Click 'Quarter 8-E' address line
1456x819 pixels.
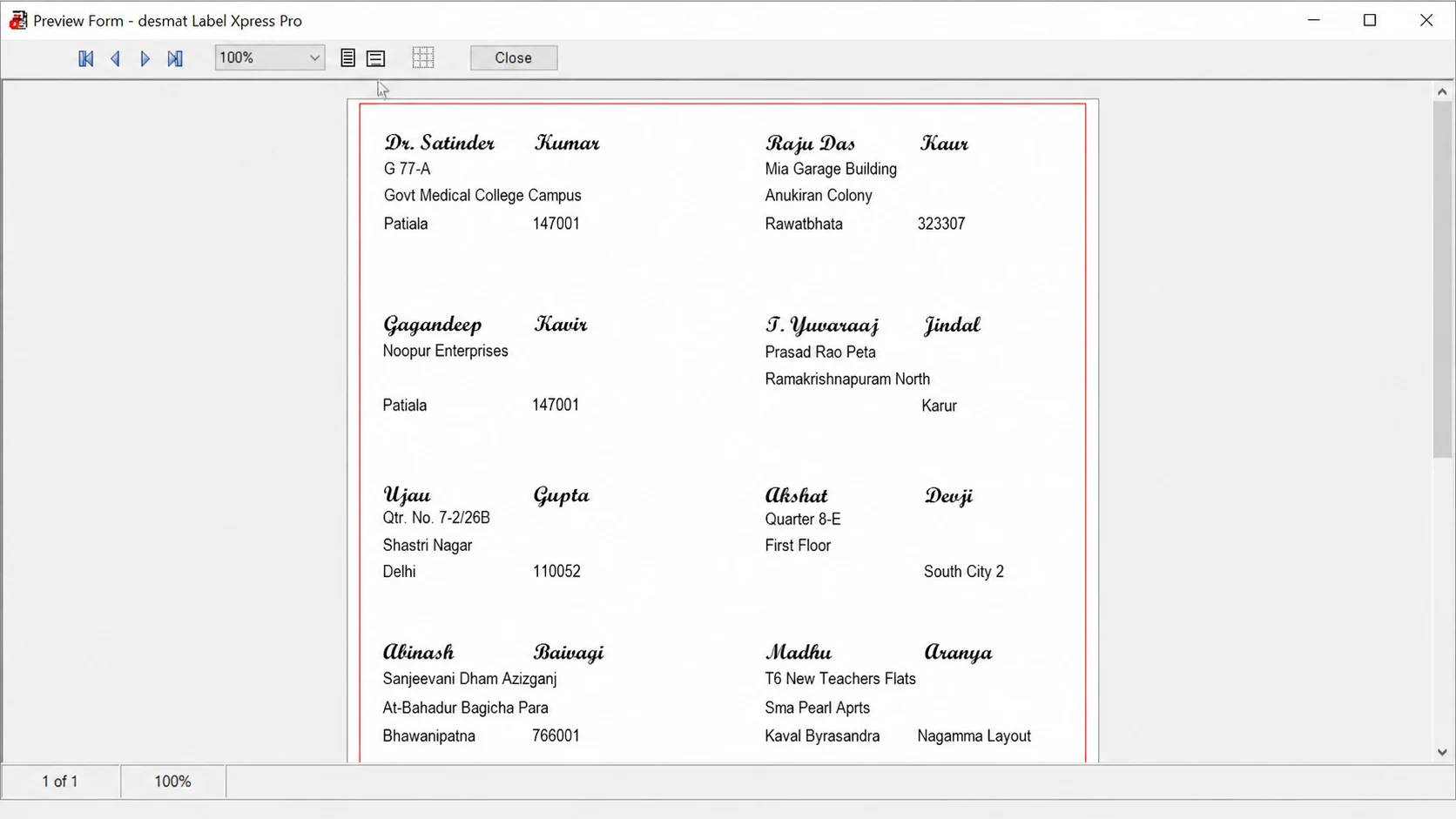tap(803, 520)
